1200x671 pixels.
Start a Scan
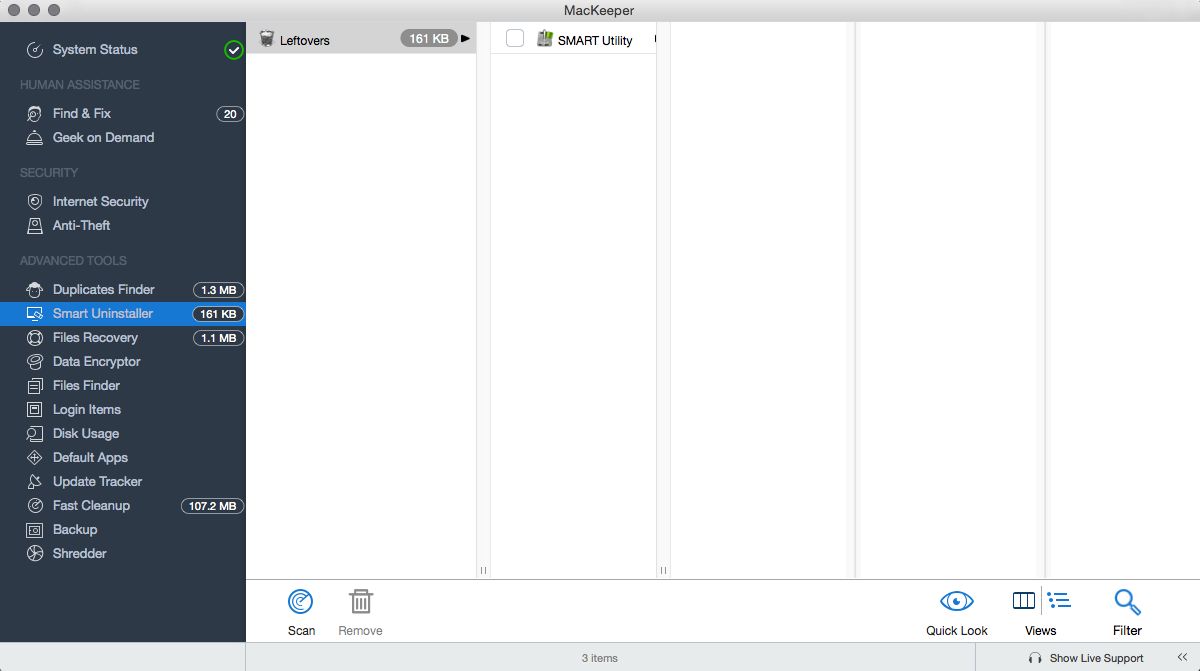pyautogui.click(x=301, y=612)
